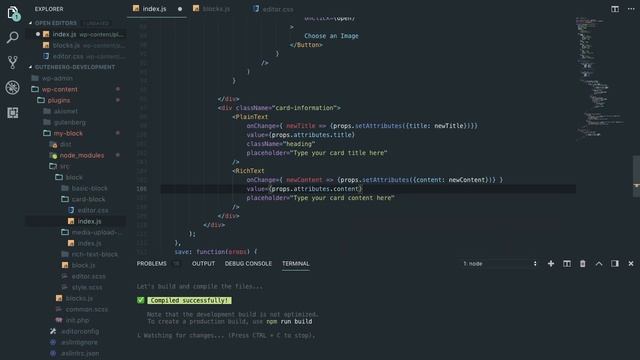The height and width of the screenshot is (360, 640).
Task: Open the Debug view icon
Action: click(13, 87)
